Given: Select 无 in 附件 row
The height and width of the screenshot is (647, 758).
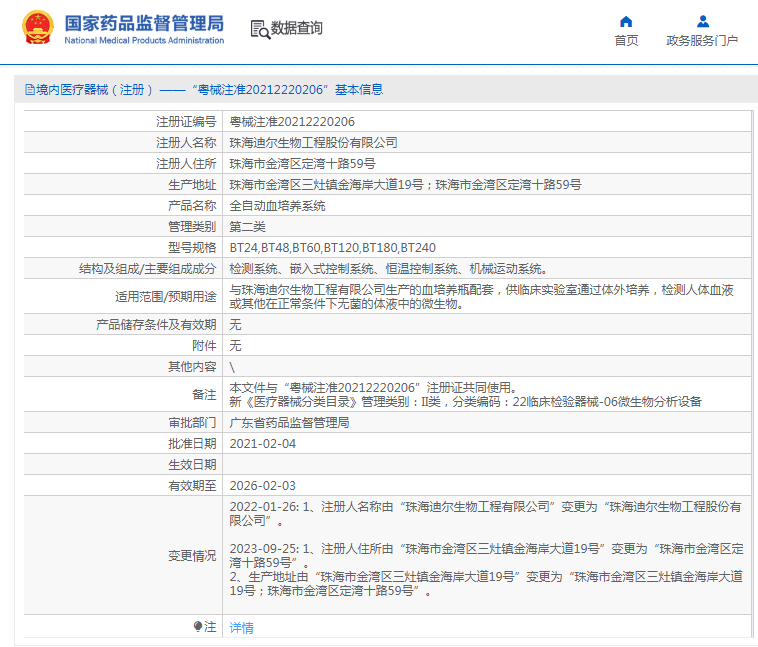Looking at the screenshot, I should point(235,346).
